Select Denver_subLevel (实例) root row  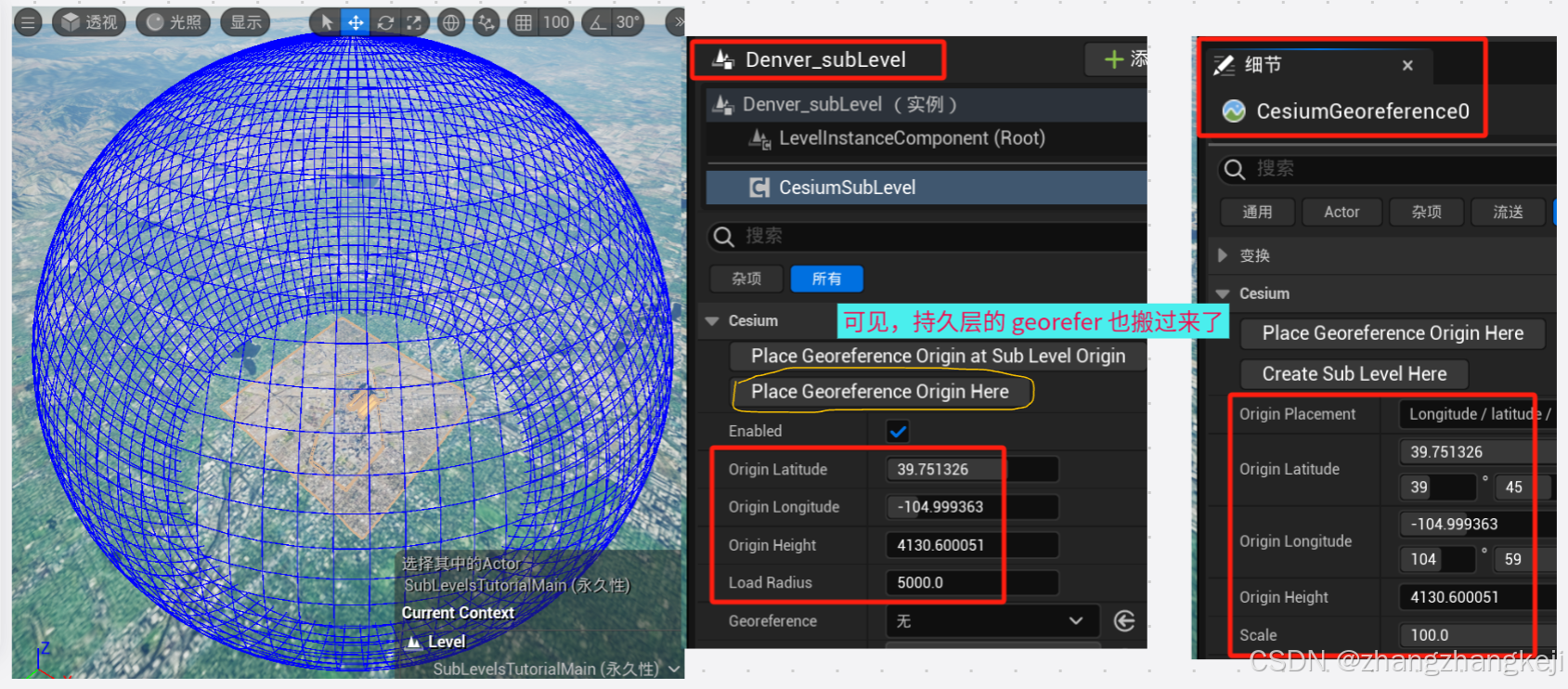click(927, 104)
